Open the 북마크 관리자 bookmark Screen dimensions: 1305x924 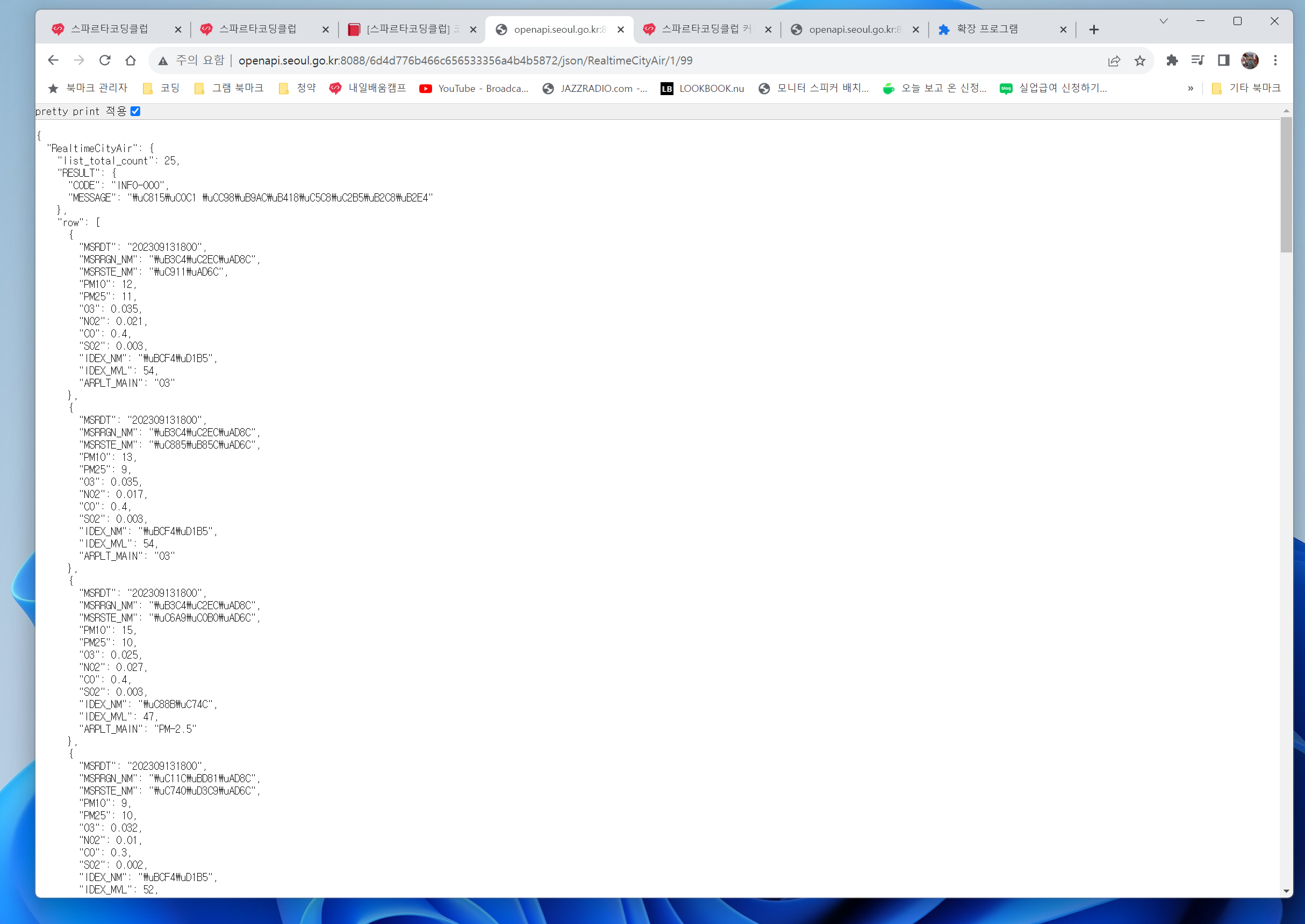88,88
